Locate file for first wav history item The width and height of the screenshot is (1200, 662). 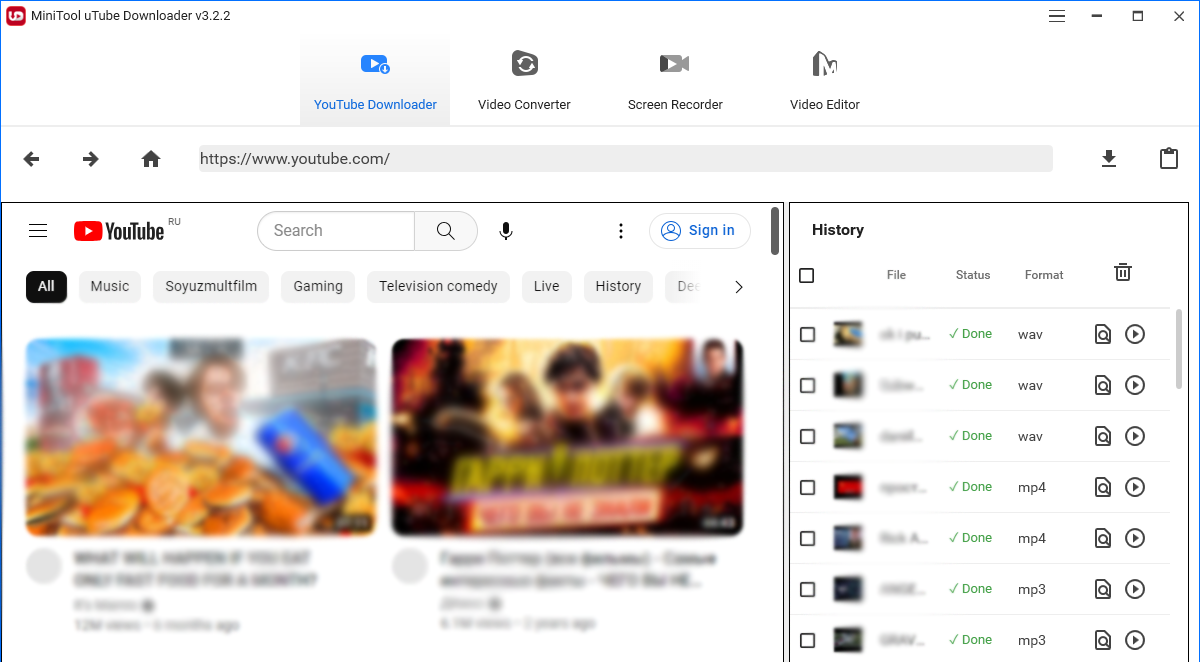[1102, 334]
